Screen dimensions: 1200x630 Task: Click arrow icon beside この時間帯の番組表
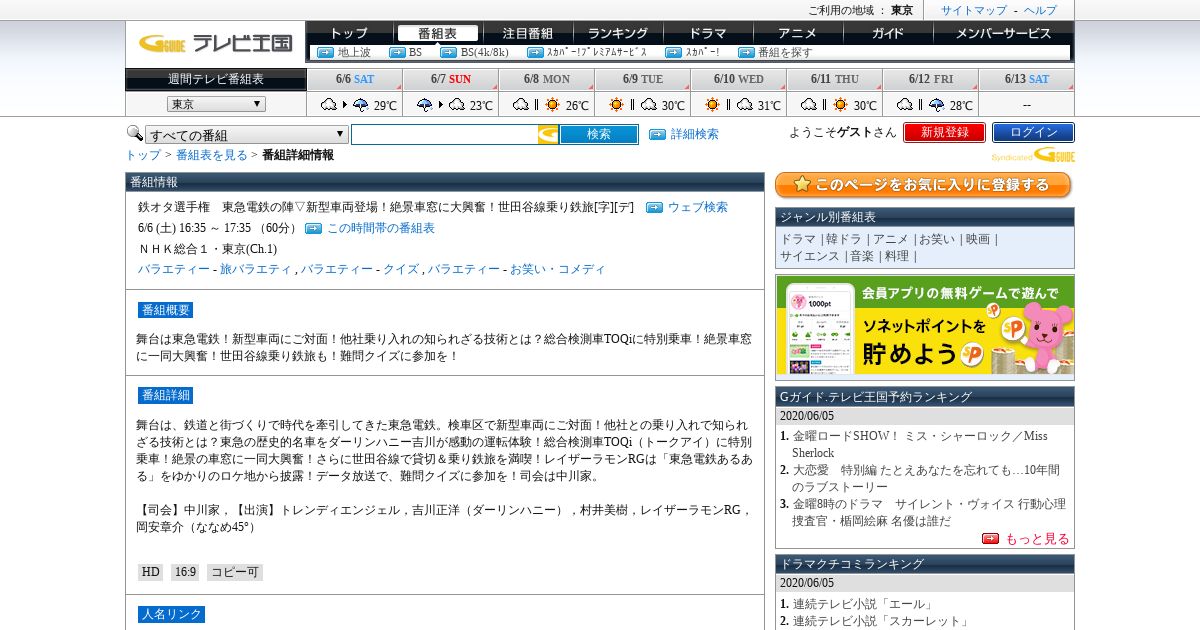click(x=313, y=228)
